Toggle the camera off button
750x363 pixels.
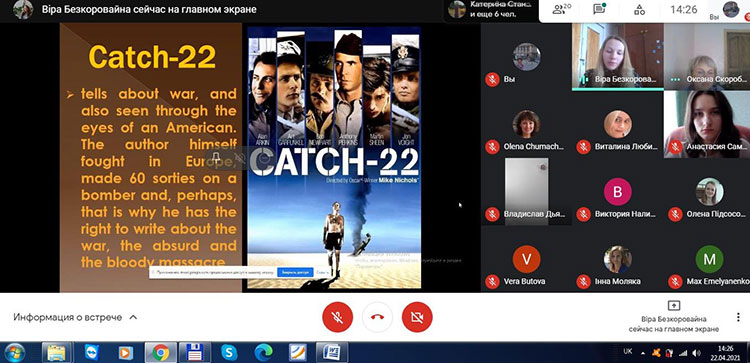click(417, 318)
